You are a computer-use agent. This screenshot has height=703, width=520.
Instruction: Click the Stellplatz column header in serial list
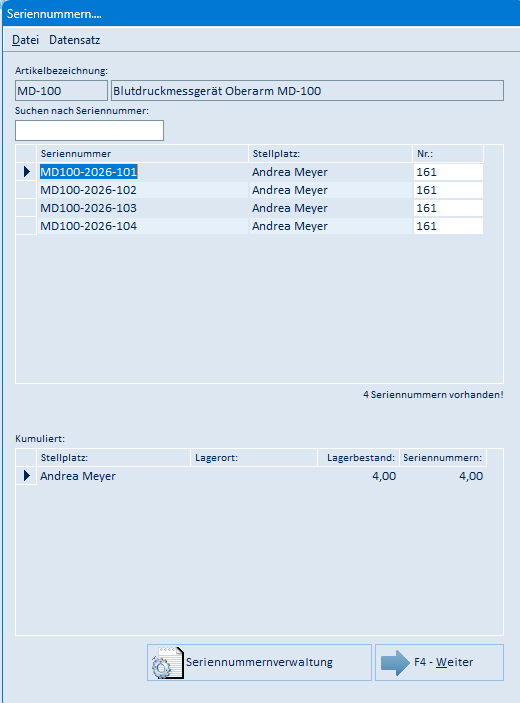330,154
